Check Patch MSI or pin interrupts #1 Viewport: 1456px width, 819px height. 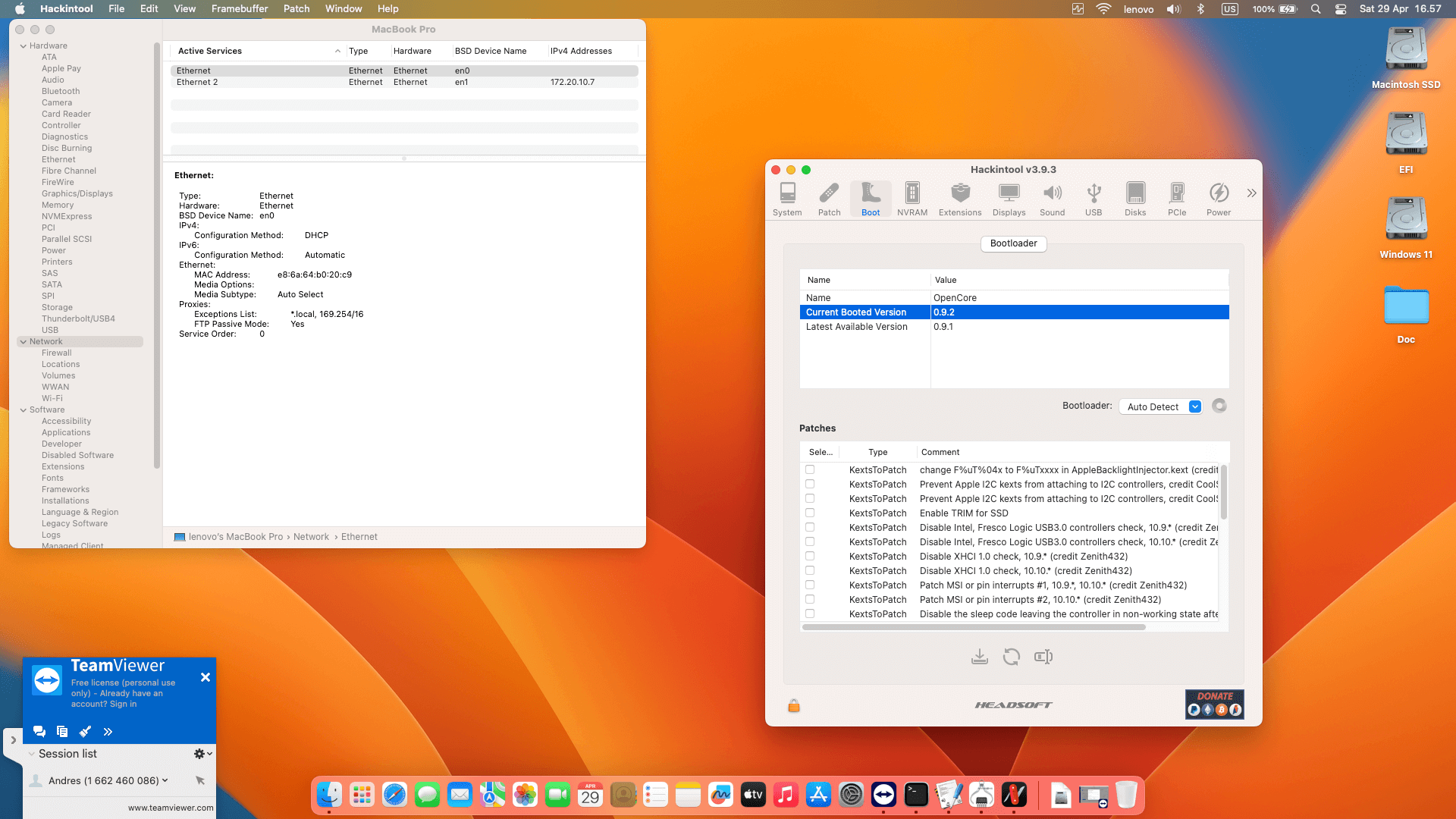(x=810, y=585)
